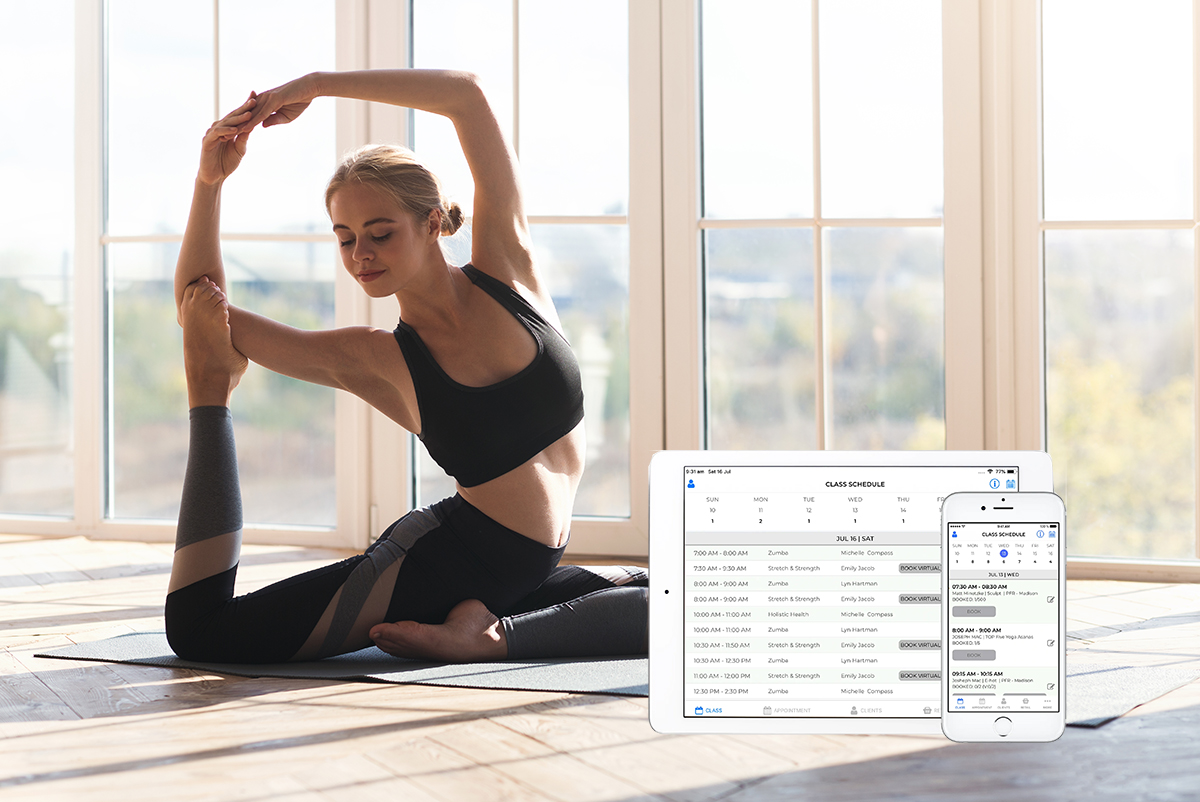Select WED 13 in the phone date picker

pos(1003,553)
